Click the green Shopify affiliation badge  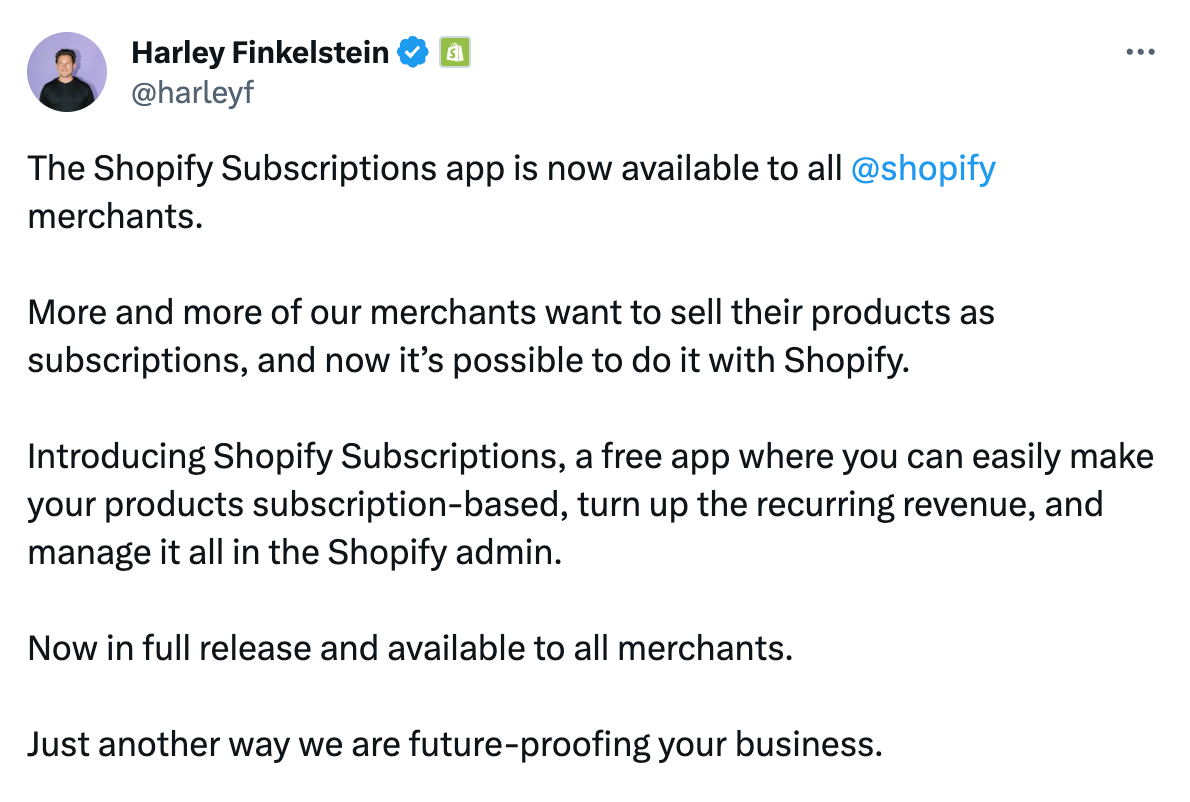[x=455, y=52]
